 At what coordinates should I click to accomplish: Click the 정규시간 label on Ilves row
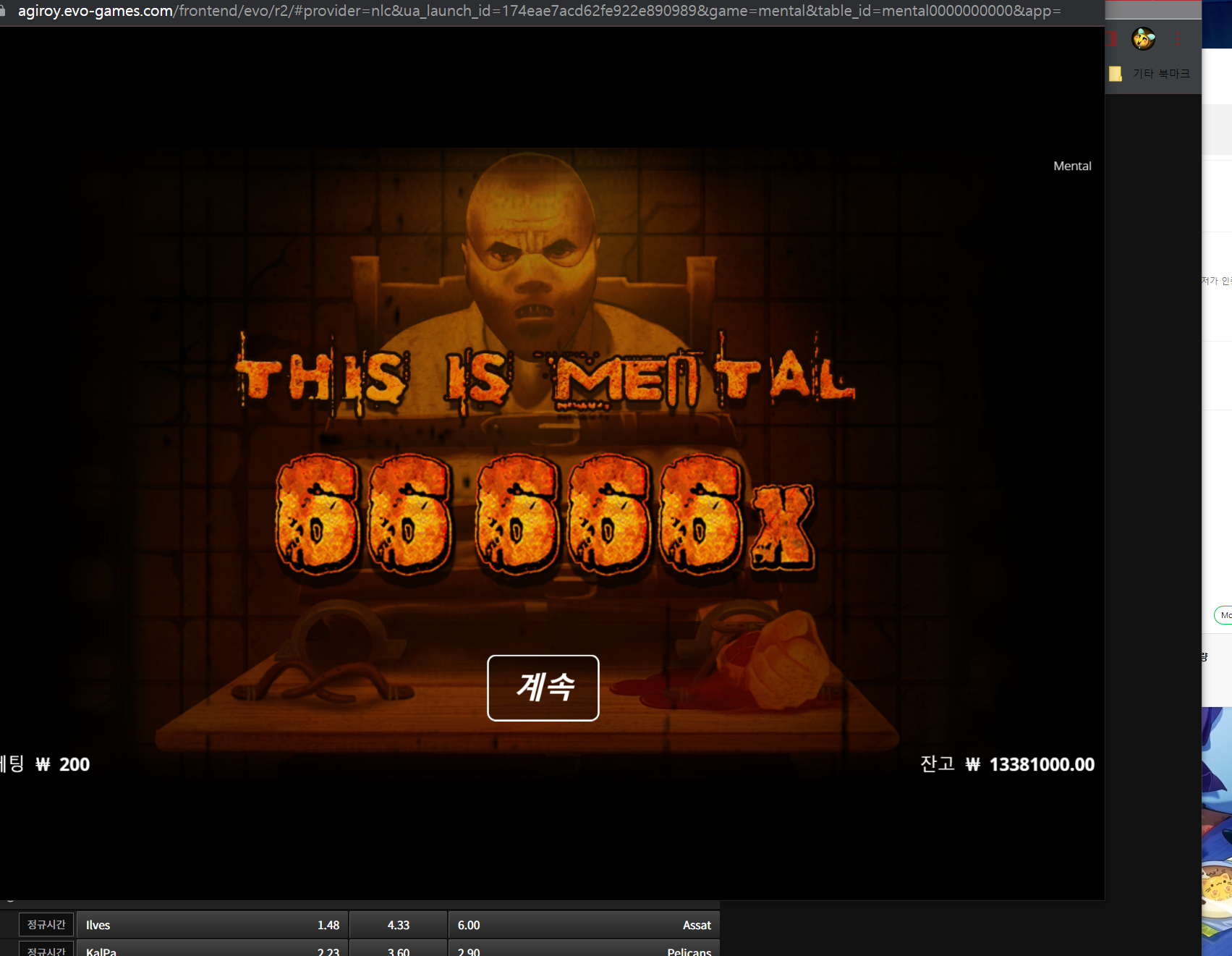pos(46,924)
